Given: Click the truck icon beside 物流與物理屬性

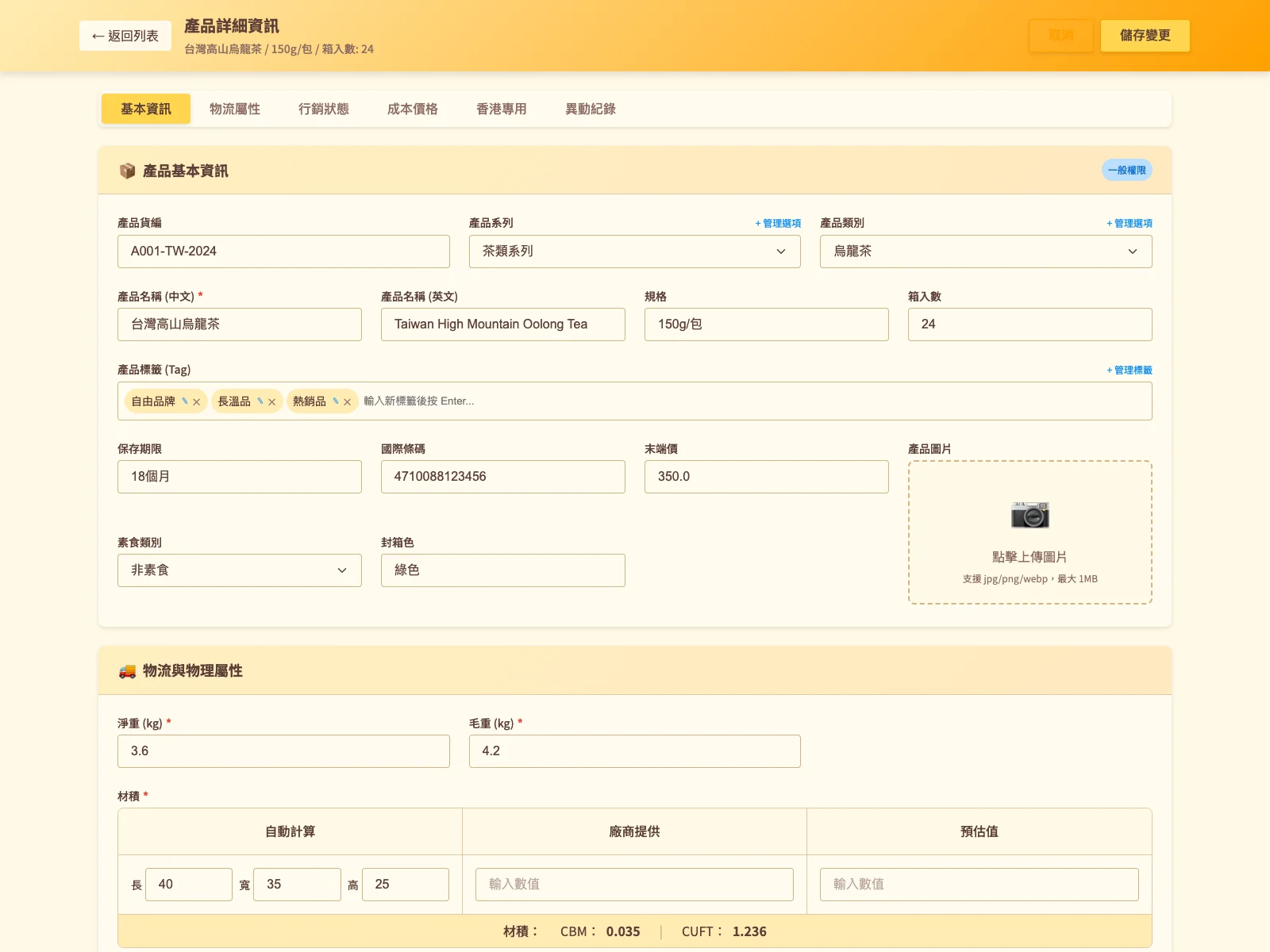Looking at the screenshot, I should [x=127, y=671].
